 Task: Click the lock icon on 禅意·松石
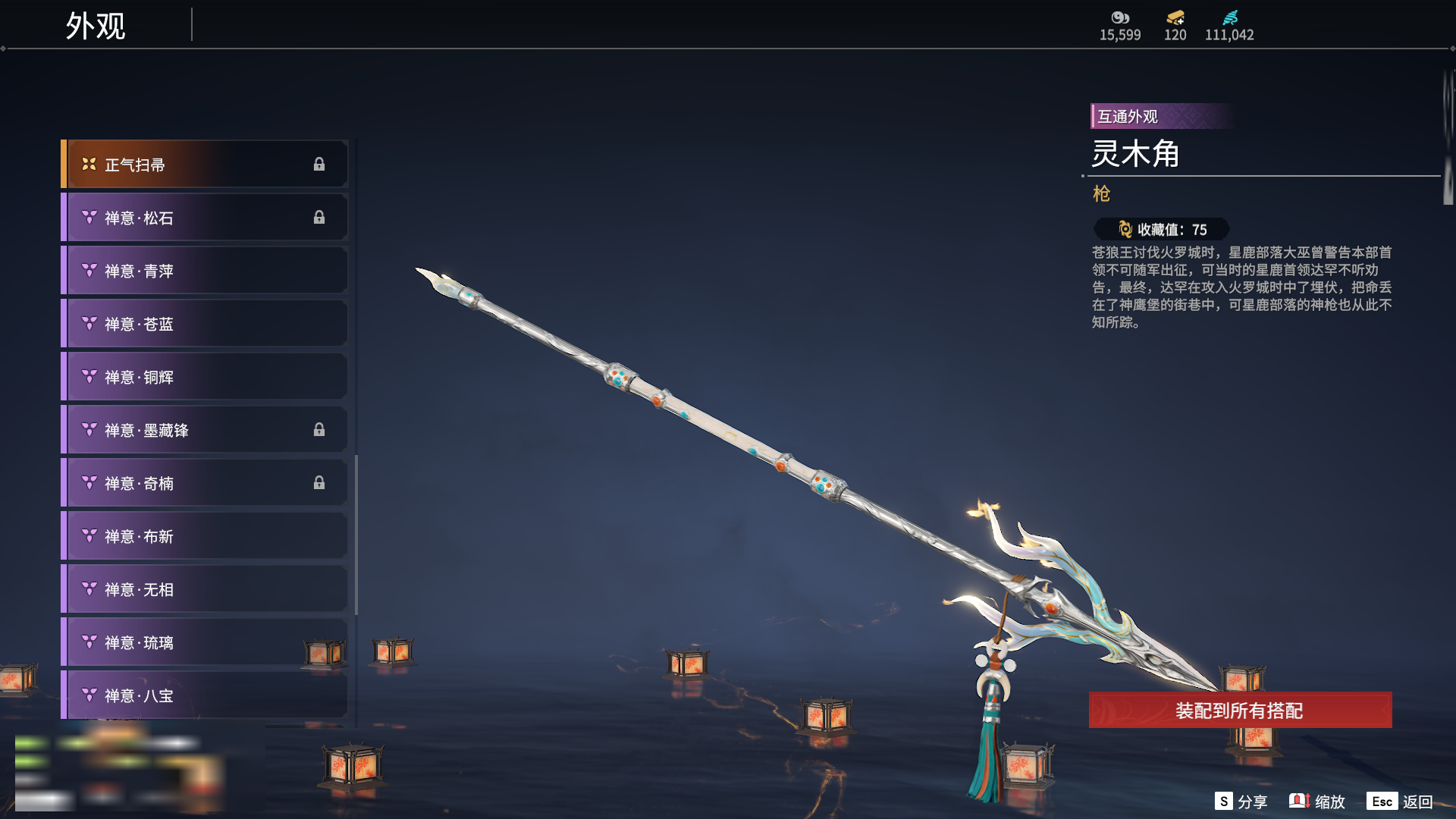319,218
